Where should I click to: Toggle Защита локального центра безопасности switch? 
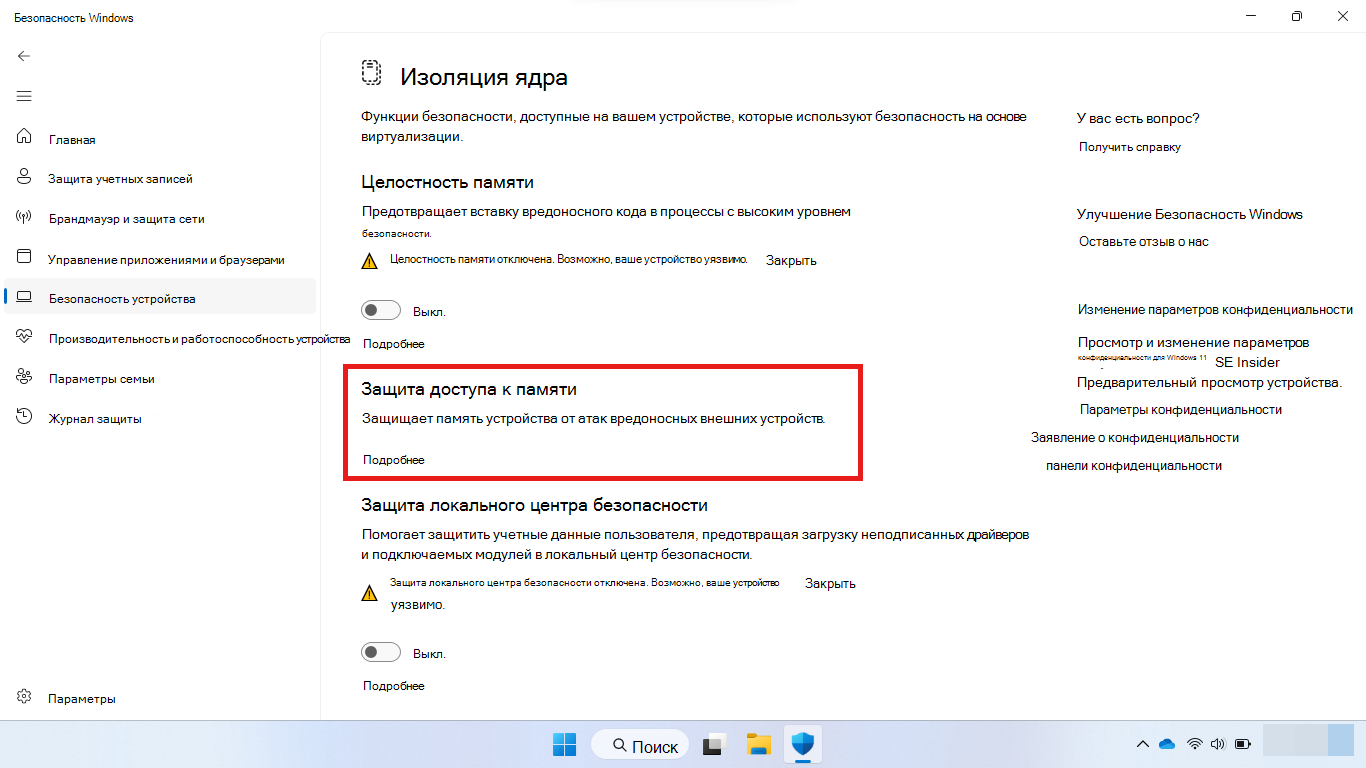[x=381, y=653]
